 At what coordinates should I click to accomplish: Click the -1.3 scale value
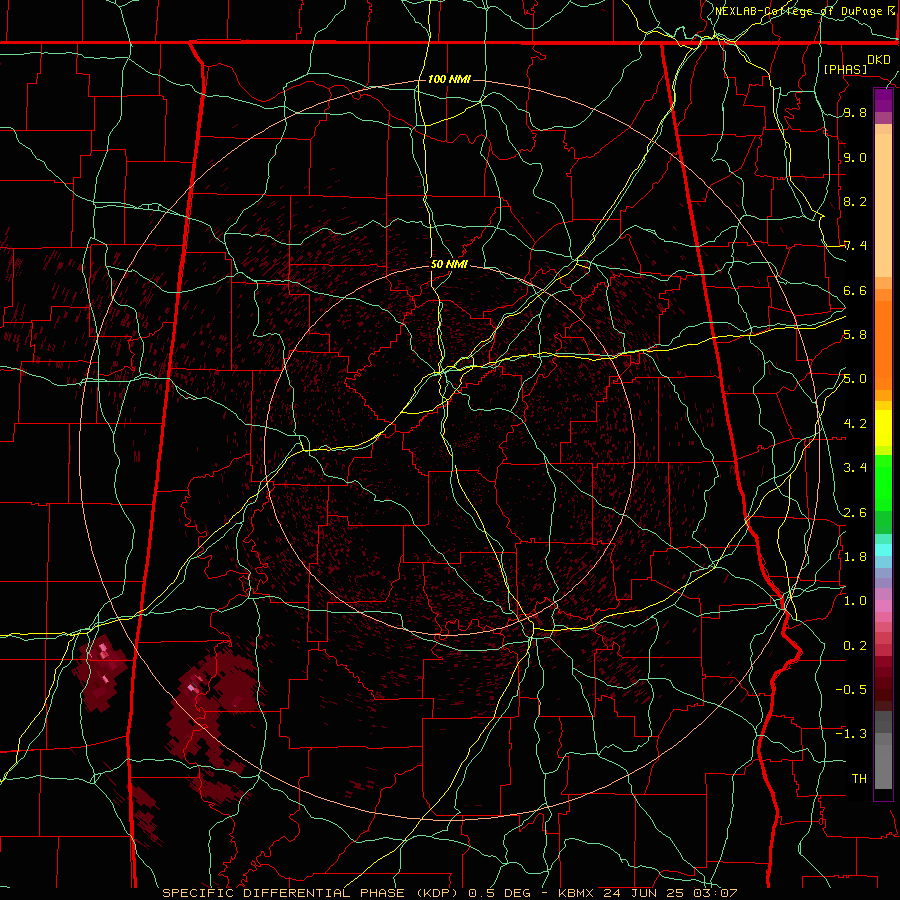click(851, 734)
